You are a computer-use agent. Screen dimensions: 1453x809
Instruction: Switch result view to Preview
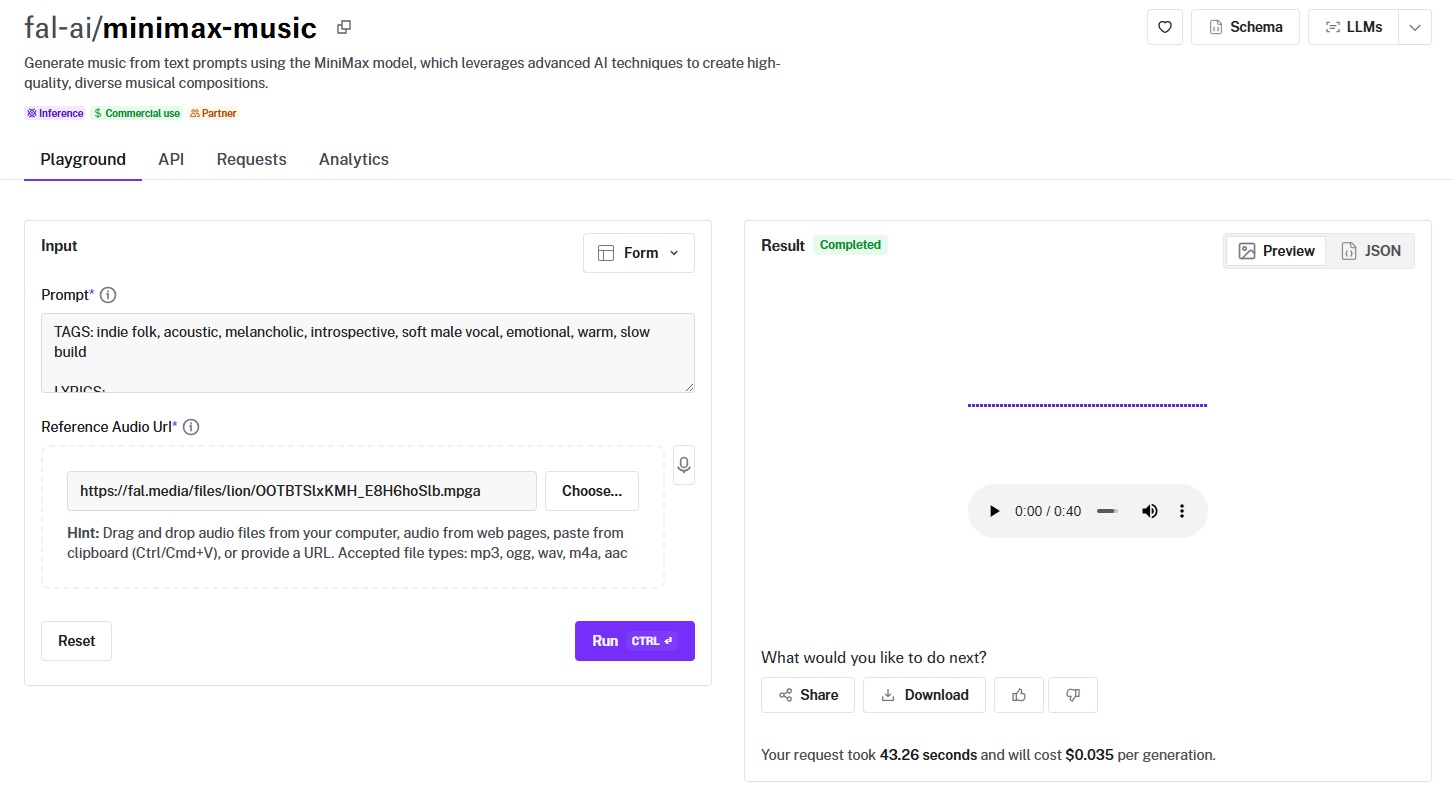click(1276, 251)
